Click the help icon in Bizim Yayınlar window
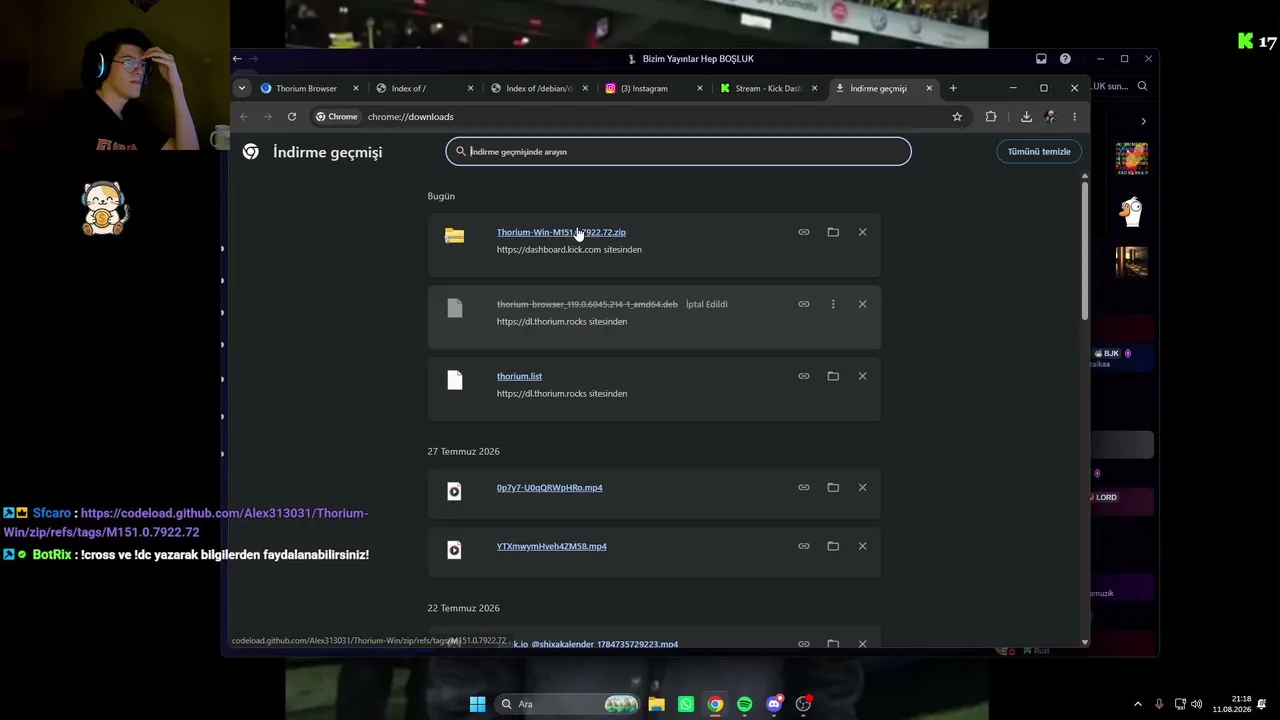This screenshot has height=720, width=1280. (x=1065, y=59)
